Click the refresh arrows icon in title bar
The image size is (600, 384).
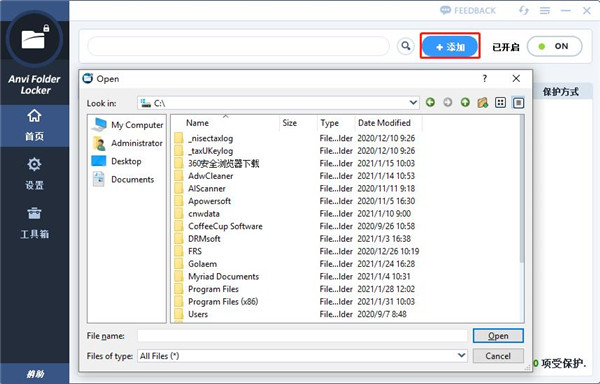tap(523, 10)
